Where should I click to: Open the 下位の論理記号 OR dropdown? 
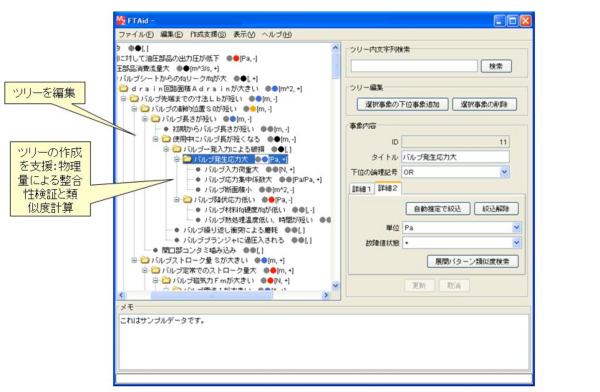click(504, 172)
